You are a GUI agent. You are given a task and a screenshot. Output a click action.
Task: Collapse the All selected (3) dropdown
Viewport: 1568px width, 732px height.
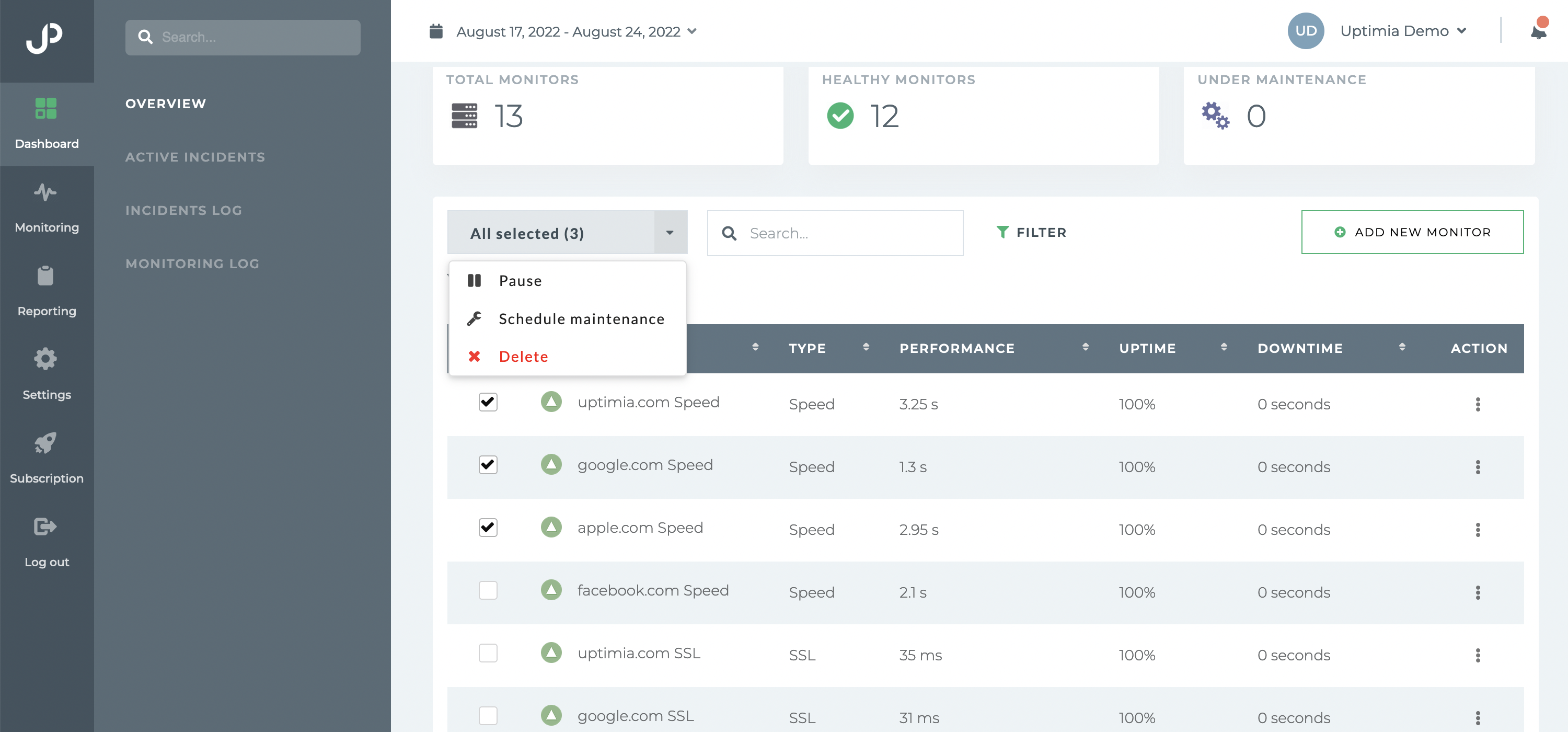coord(670,233)
